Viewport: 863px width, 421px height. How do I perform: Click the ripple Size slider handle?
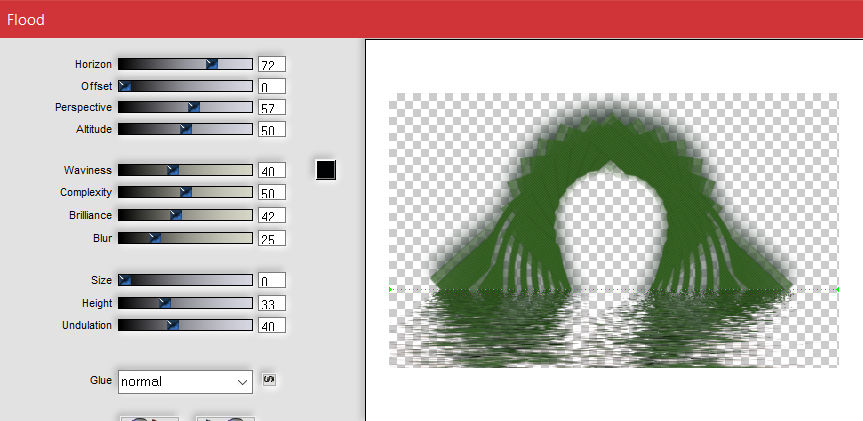[x=125, y=280]
